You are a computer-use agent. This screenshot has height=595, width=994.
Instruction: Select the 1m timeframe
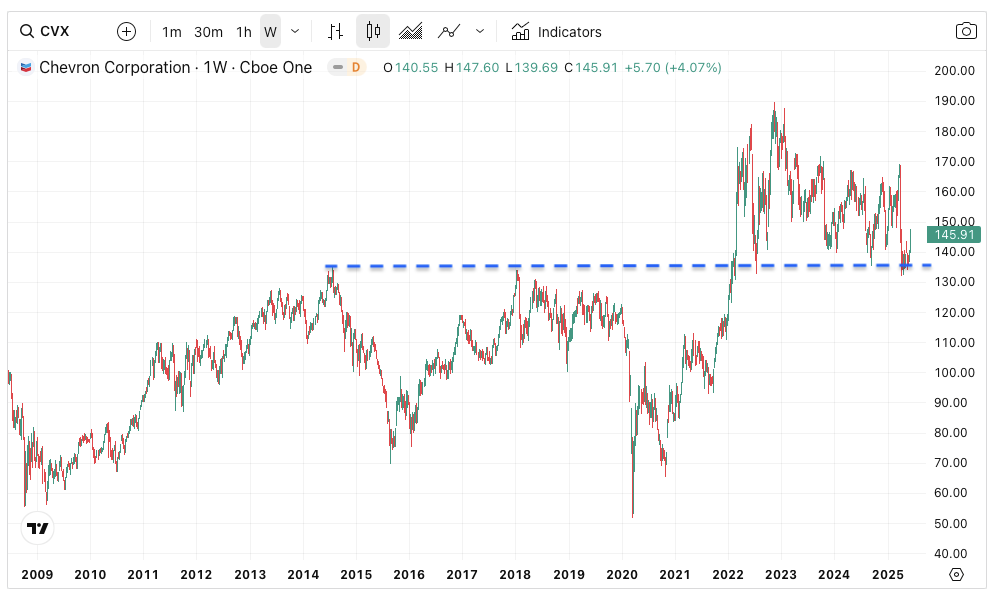tap(172, 32)
